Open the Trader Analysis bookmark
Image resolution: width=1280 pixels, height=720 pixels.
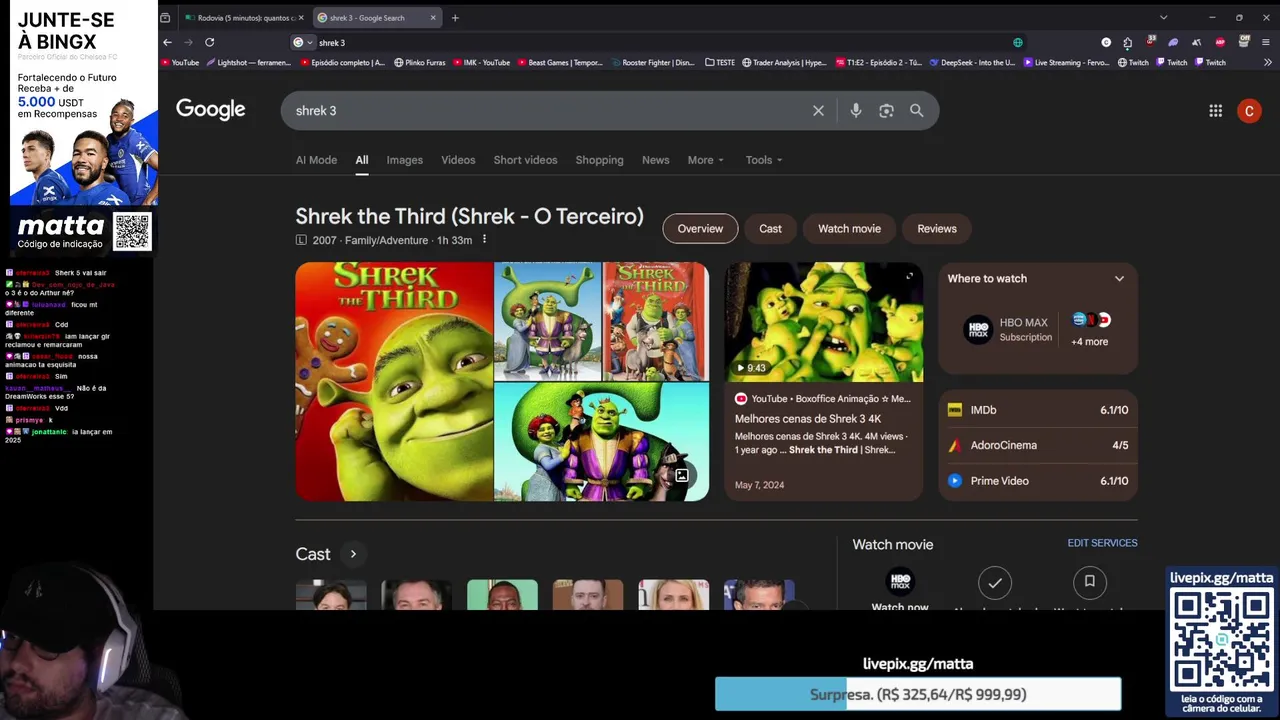(x=784, y=62)
